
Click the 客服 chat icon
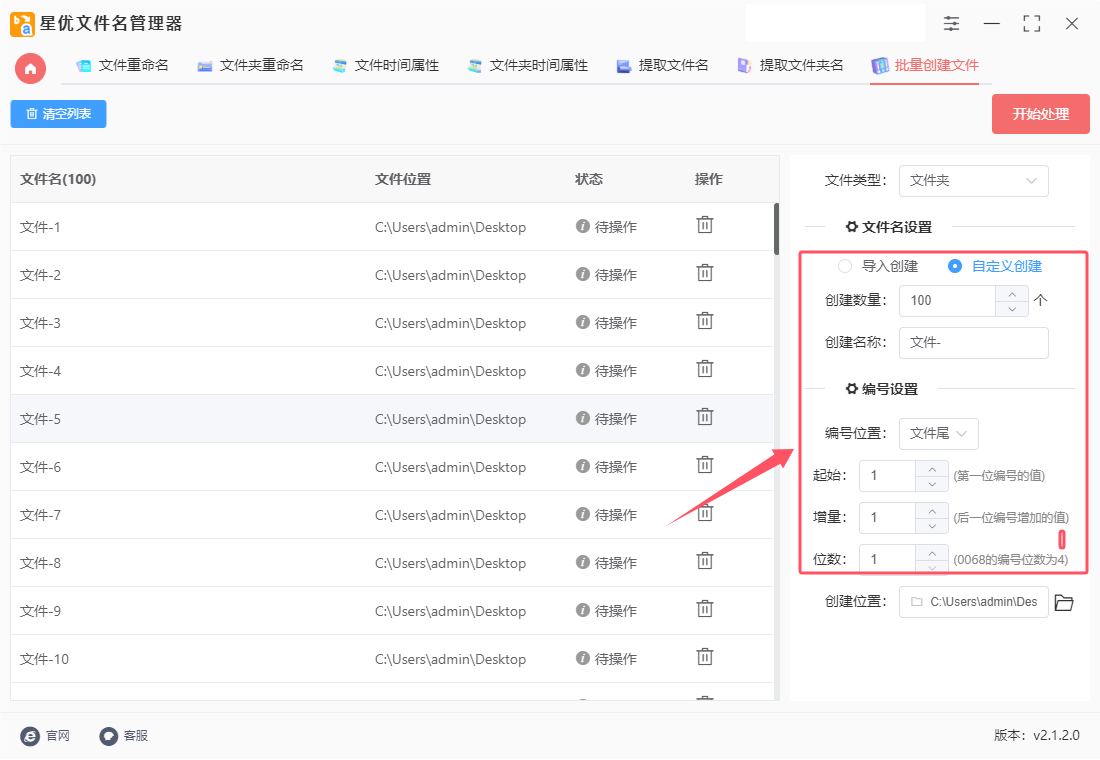[109, 735]
